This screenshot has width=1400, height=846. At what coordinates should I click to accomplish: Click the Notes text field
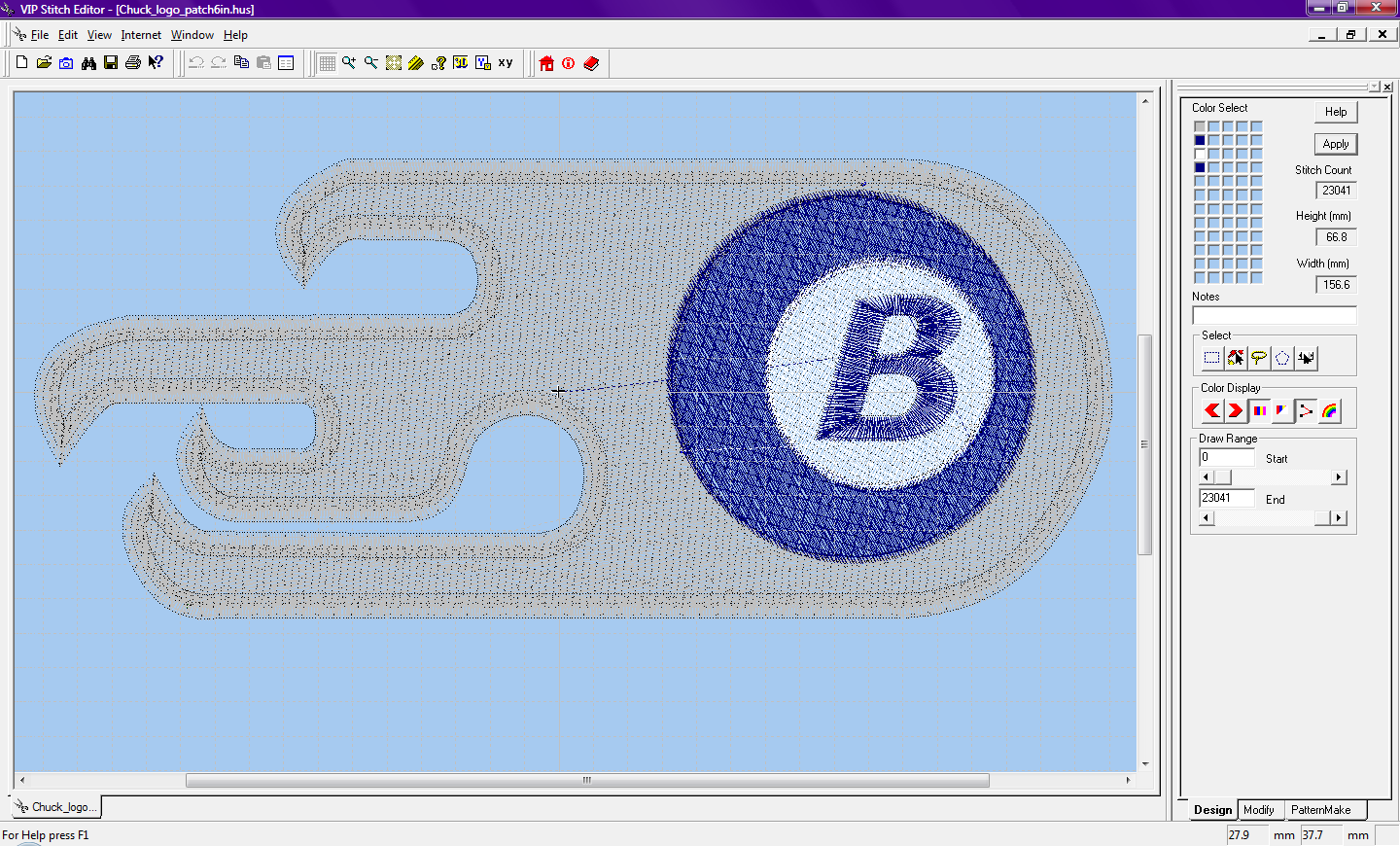1274,315
